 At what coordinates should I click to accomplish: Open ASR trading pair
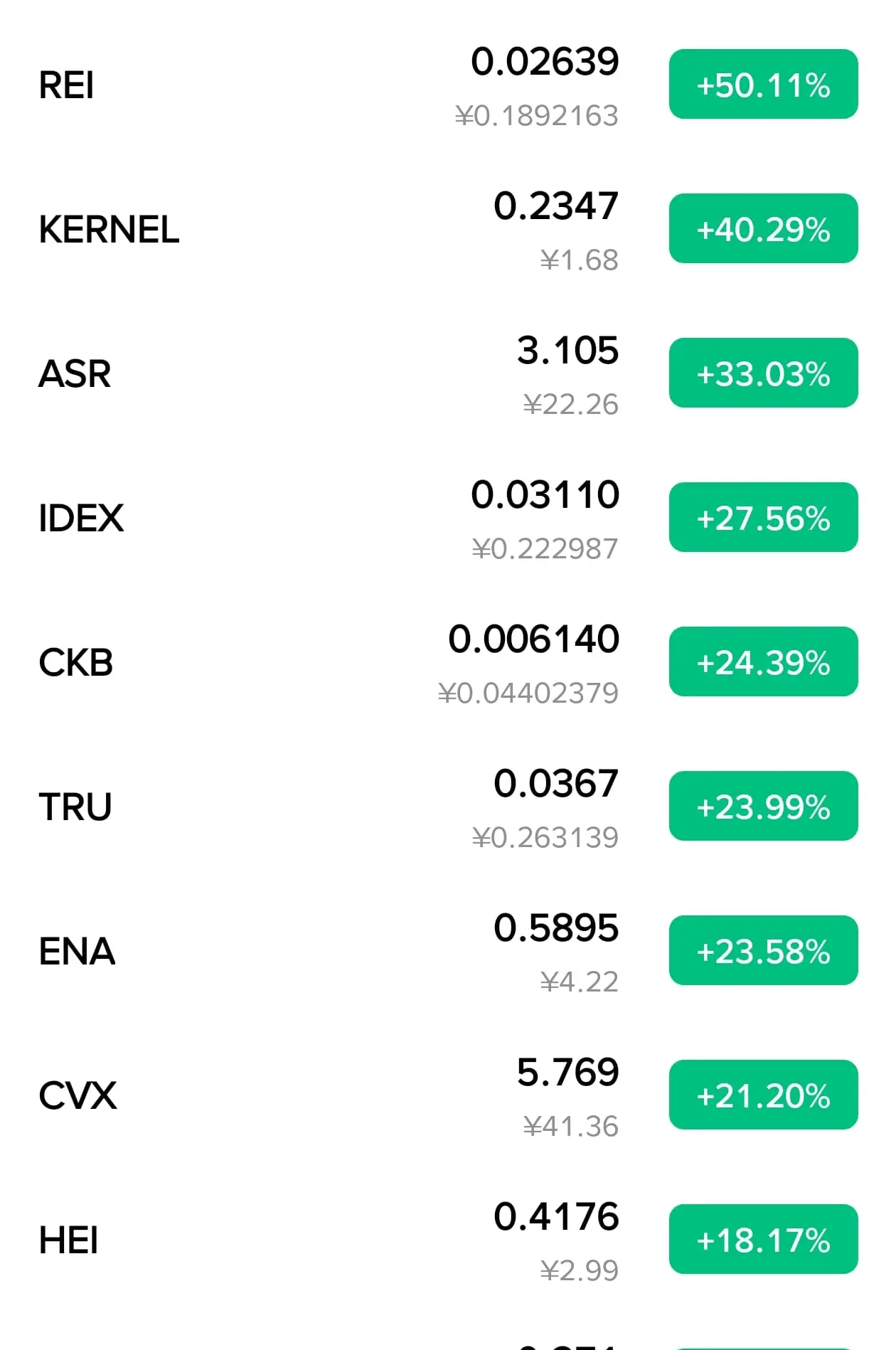pos(448,374)
